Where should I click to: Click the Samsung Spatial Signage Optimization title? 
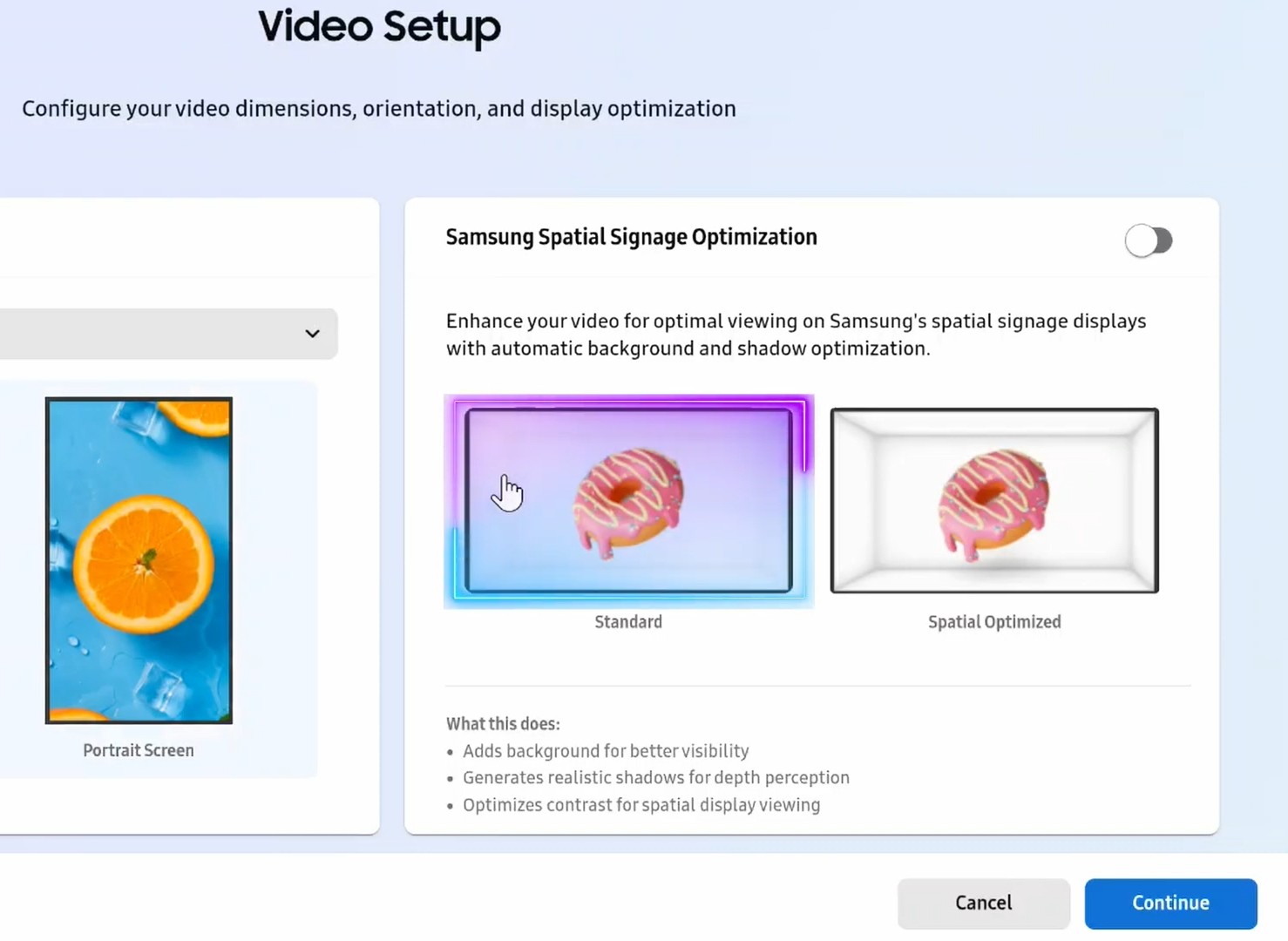(x=631, y=237)
